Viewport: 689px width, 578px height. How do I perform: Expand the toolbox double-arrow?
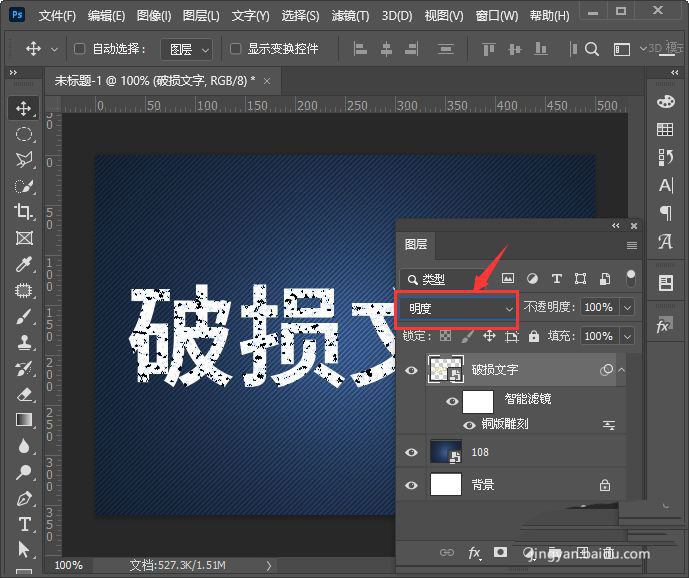pyautogui.click(x=13, y=73)
